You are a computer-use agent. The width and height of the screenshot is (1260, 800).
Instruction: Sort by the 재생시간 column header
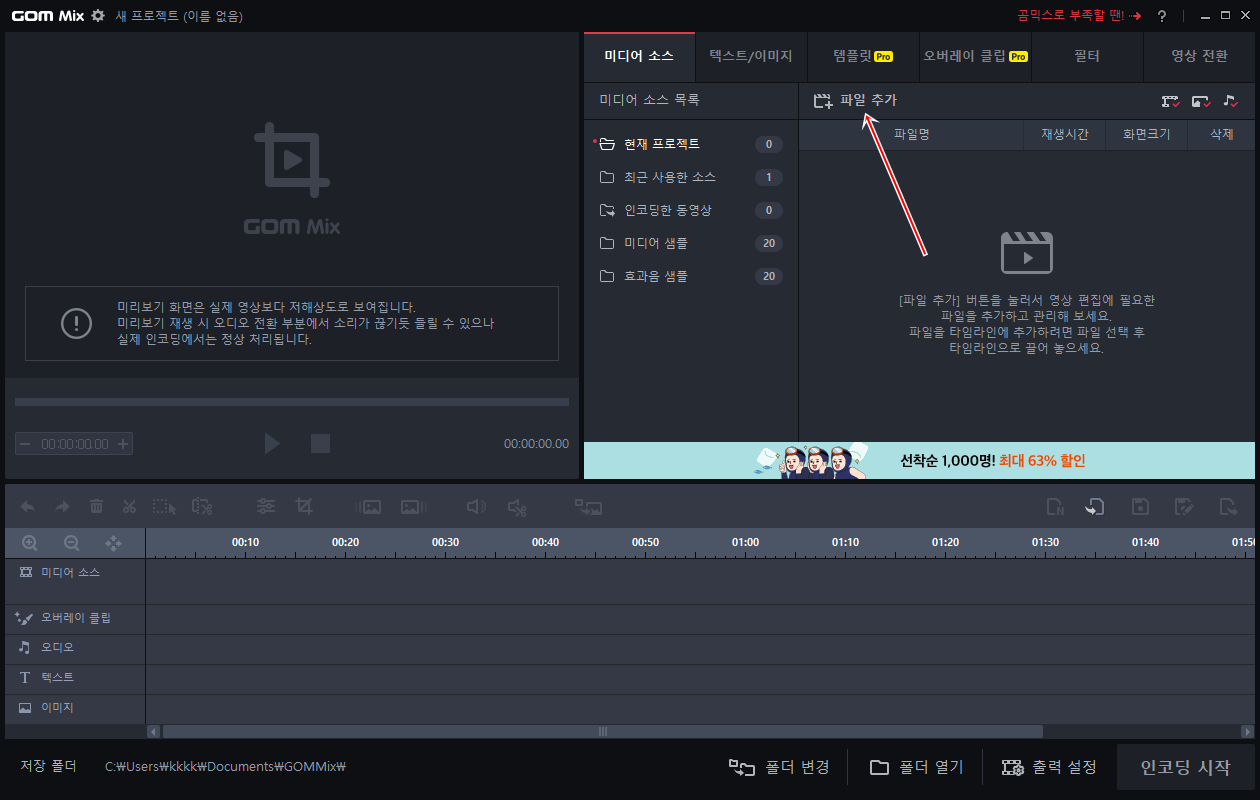tap(1065, 134)
